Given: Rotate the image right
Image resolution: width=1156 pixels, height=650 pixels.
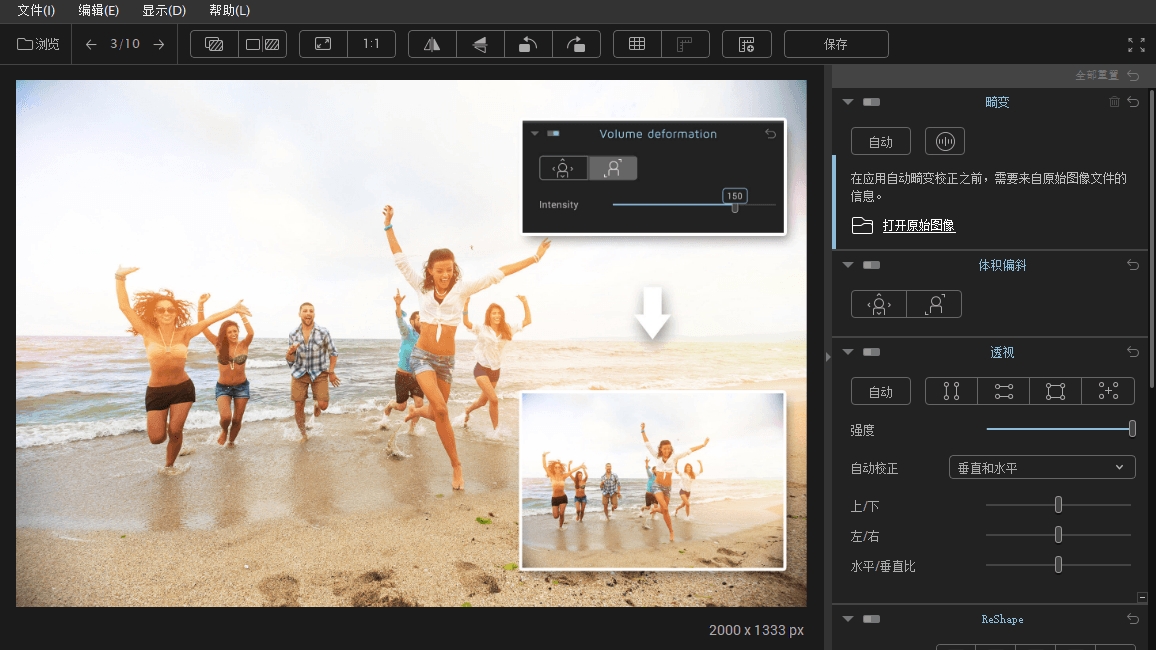Looking at the screenshot, I should click(576, 44).
